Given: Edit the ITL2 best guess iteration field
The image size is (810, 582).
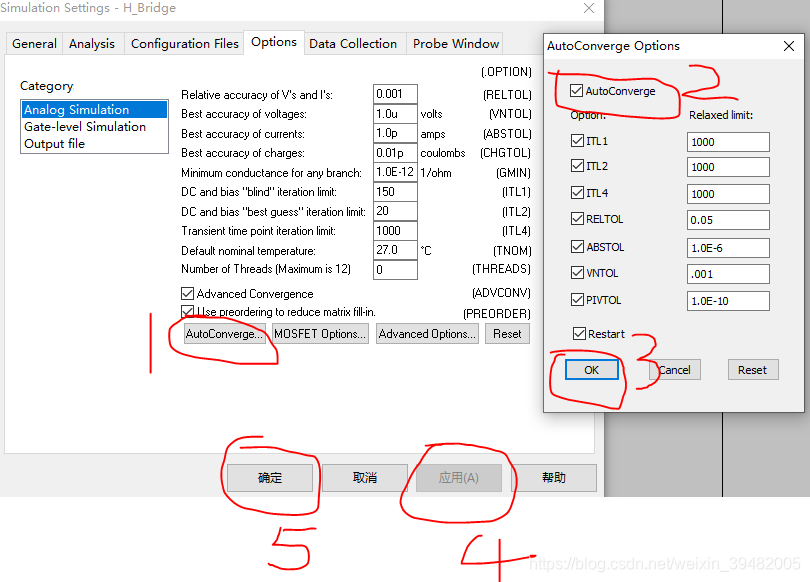Looking at the screenshot, I should coord(395,211).
